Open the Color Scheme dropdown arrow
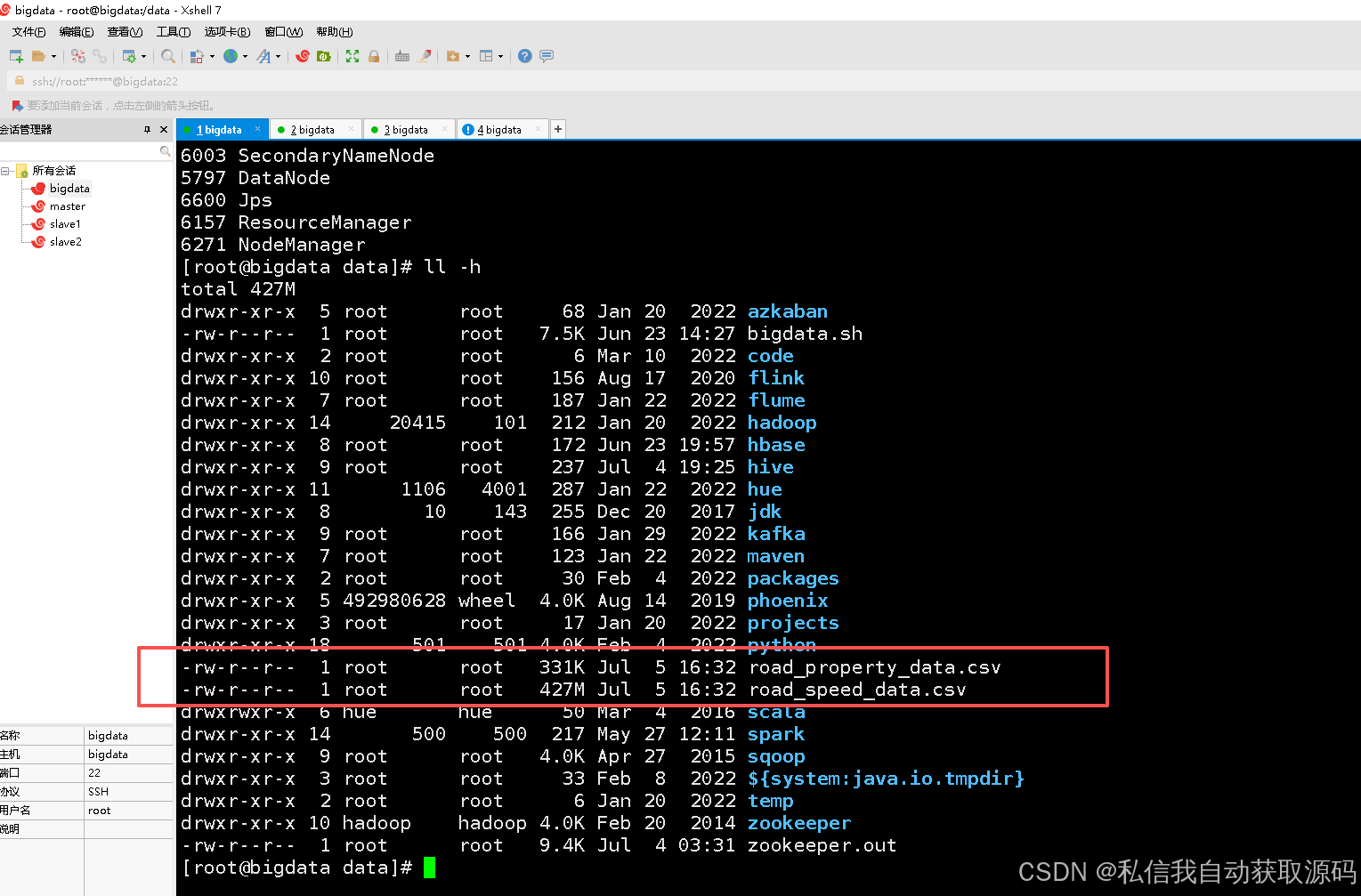1361x896 pixels. pos(212,56)
